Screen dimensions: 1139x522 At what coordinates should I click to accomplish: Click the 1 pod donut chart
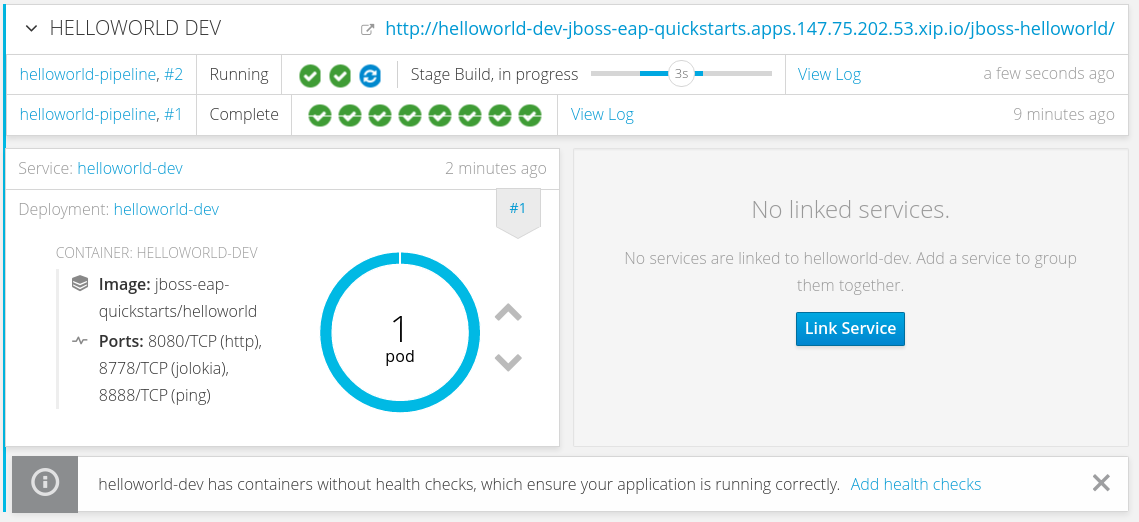(400, 333)
